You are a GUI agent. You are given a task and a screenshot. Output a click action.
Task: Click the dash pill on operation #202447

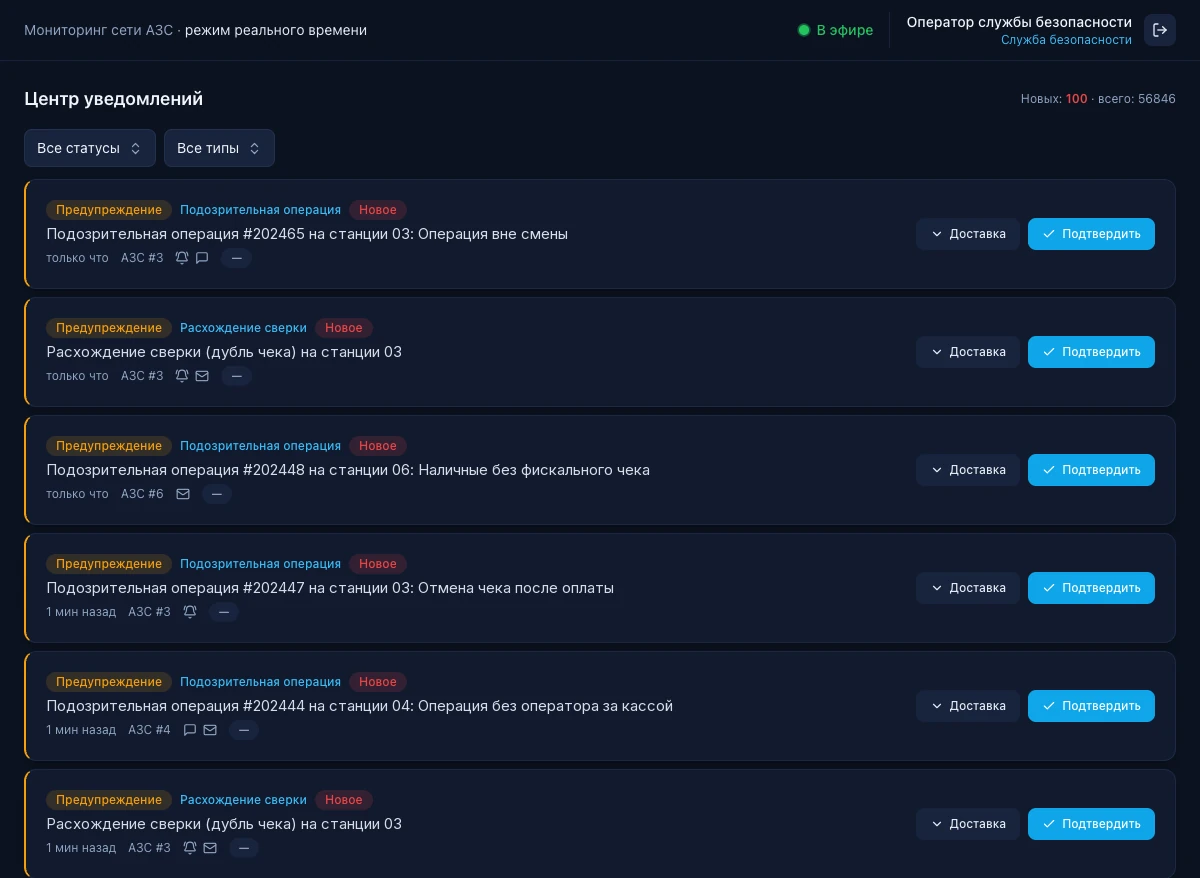224,612
